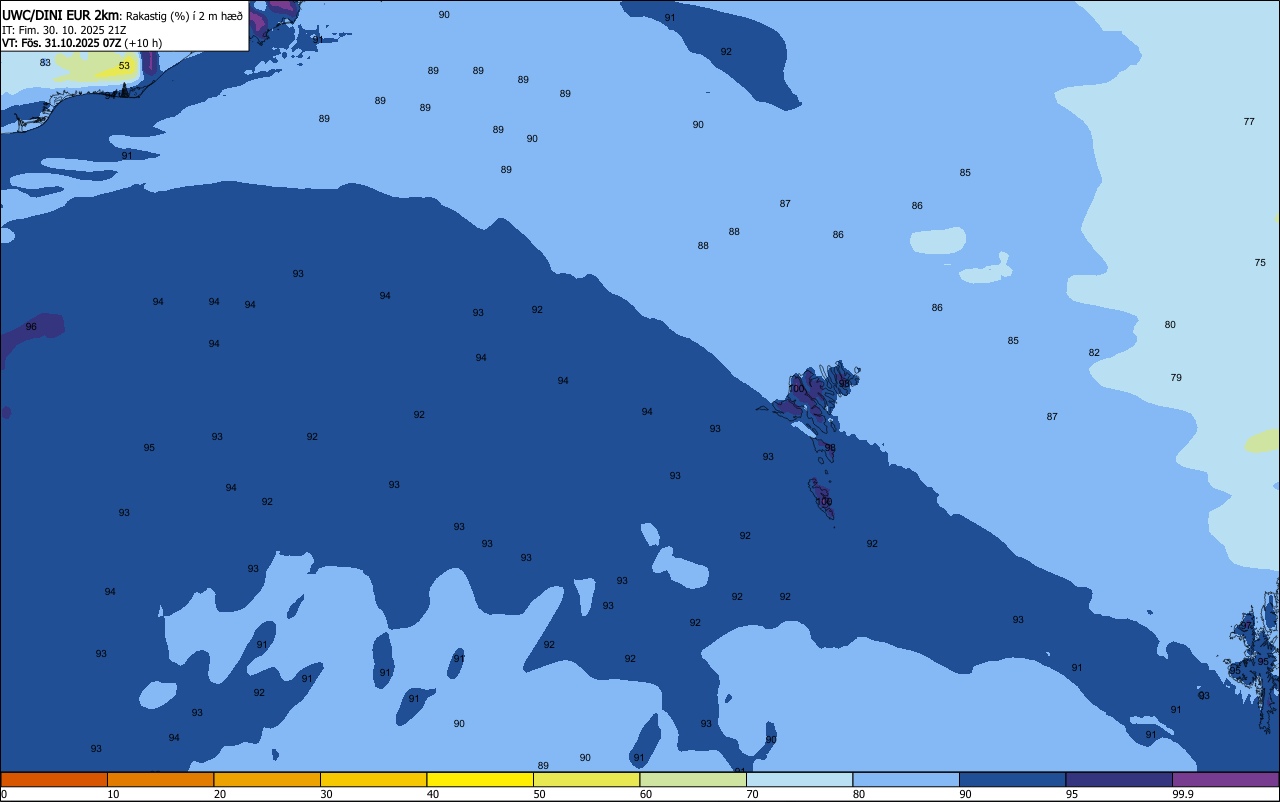
Task: Click the legend scale label '70'
Action: coord(752,794)
